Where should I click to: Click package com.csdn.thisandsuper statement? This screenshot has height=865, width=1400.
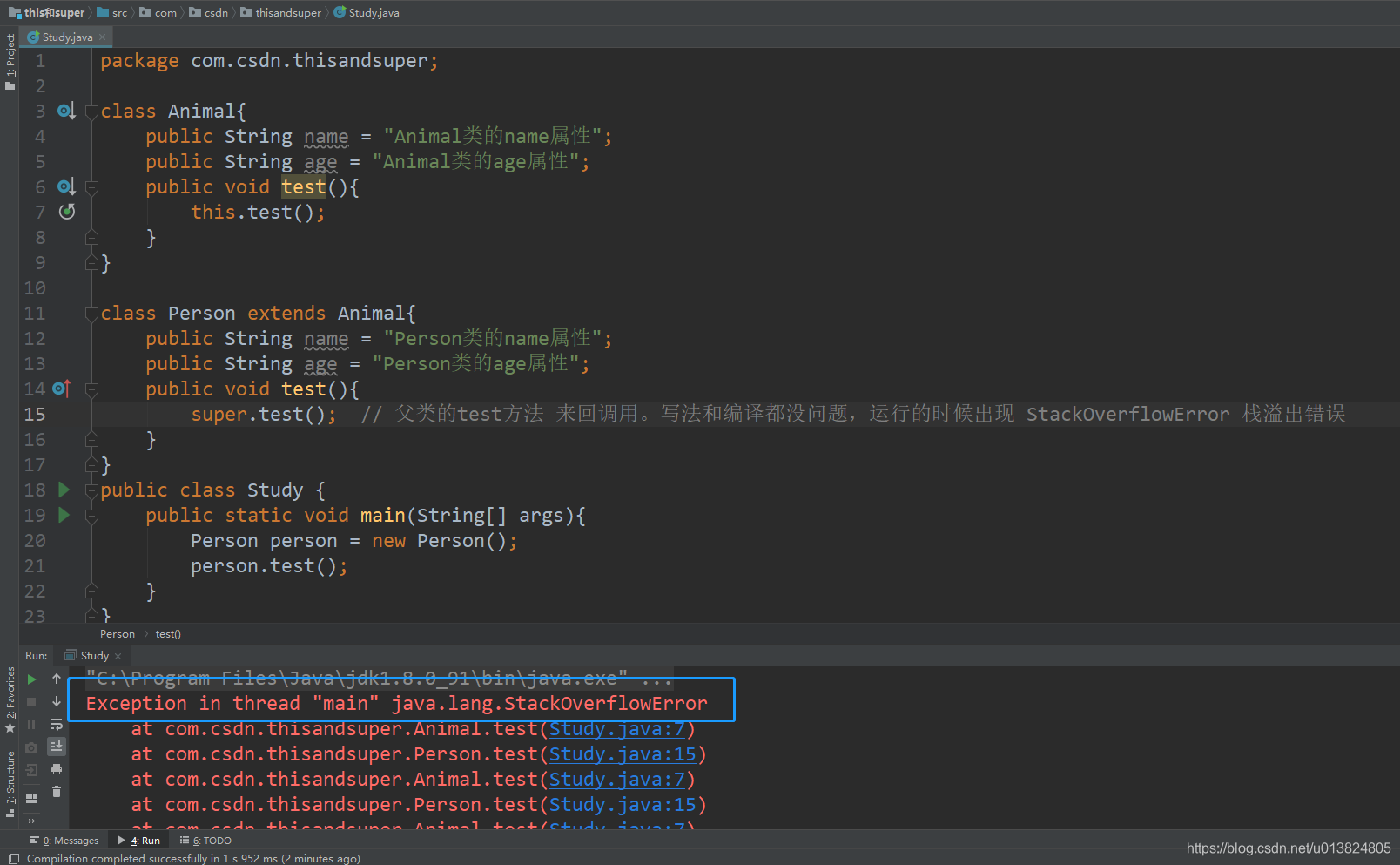point(269,61)
